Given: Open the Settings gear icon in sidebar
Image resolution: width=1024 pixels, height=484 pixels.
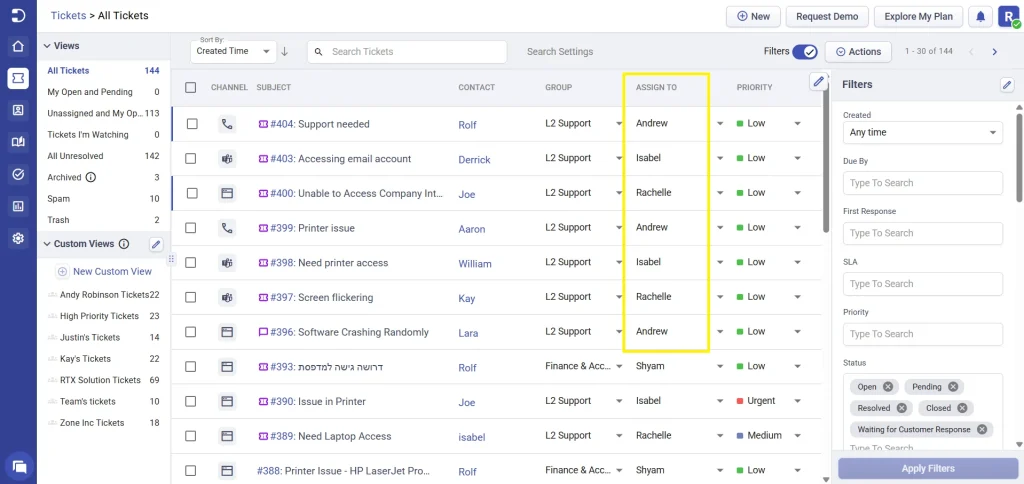Looking at the screenshot, I should (x=18, y=238).
